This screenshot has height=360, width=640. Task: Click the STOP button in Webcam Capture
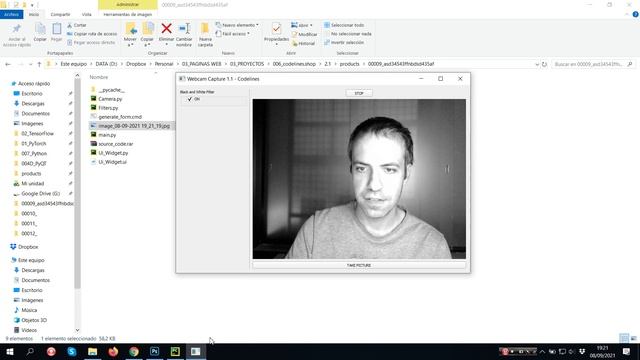(x=359, y=93)
